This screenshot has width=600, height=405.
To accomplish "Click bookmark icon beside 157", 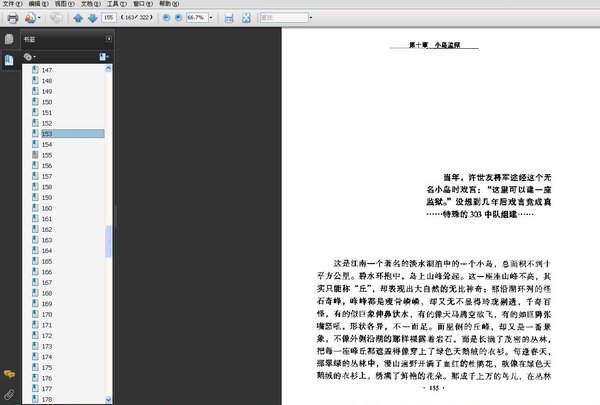I will [35, 176].
